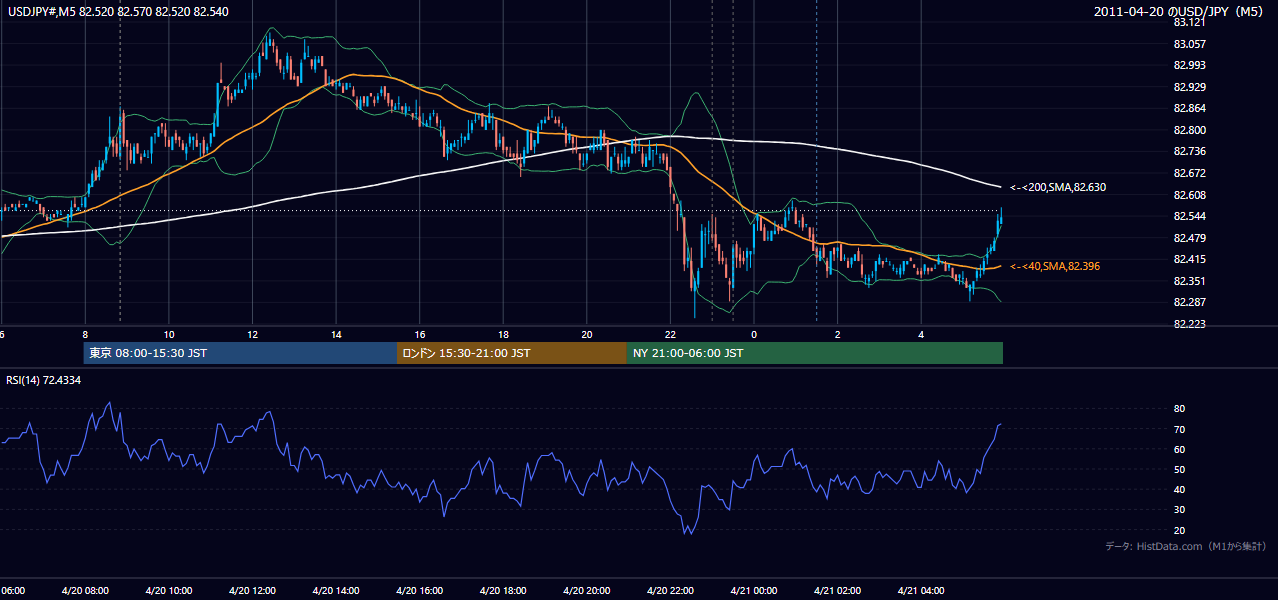
Task: Click the bottom time label 4/20 18:00
Action: pyautogui.click(x=503, y=591)
